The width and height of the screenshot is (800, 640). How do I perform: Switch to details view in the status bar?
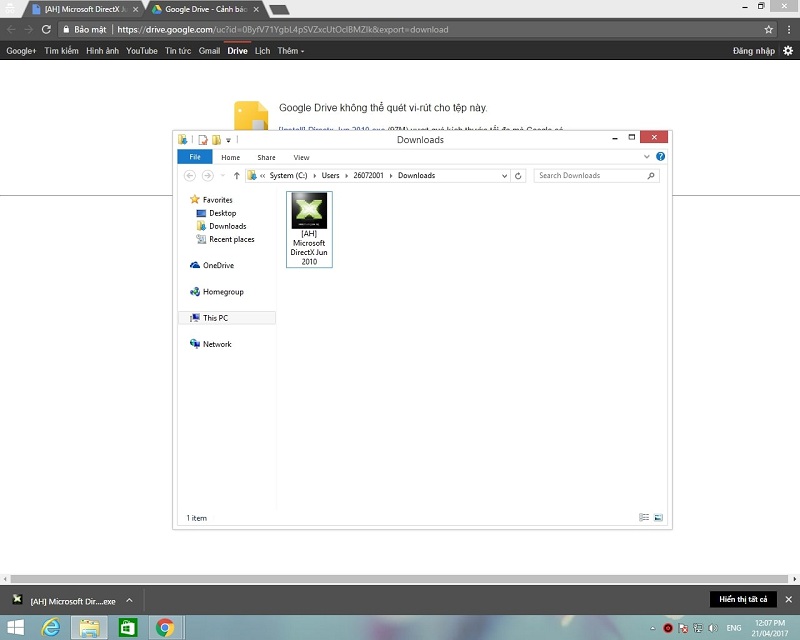pos(644,517)
